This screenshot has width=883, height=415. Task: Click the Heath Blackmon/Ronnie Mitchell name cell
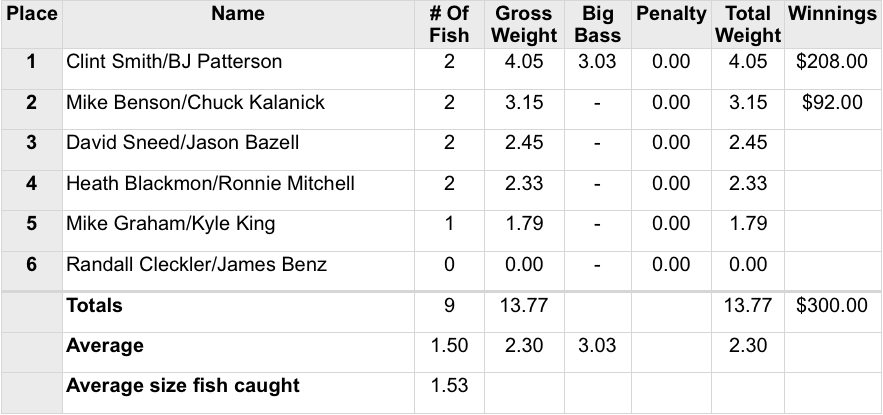210,184
